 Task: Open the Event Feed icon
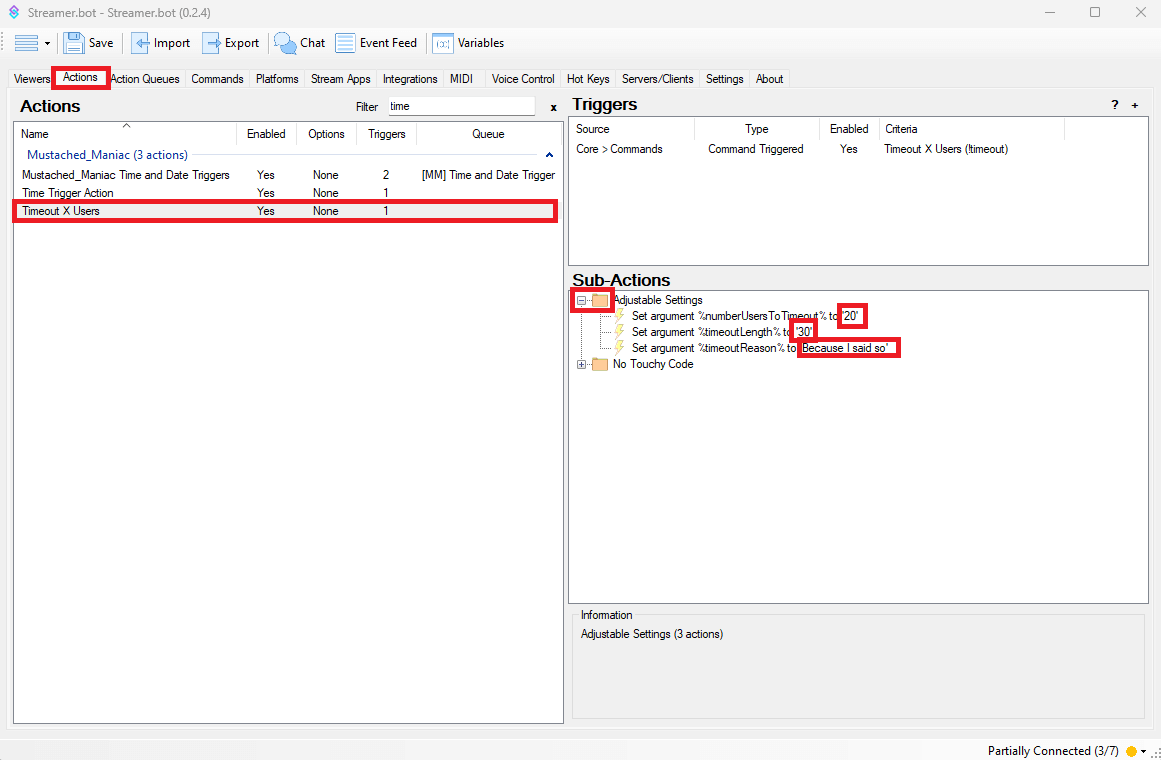pyautogui.click(x=346, y=43)
